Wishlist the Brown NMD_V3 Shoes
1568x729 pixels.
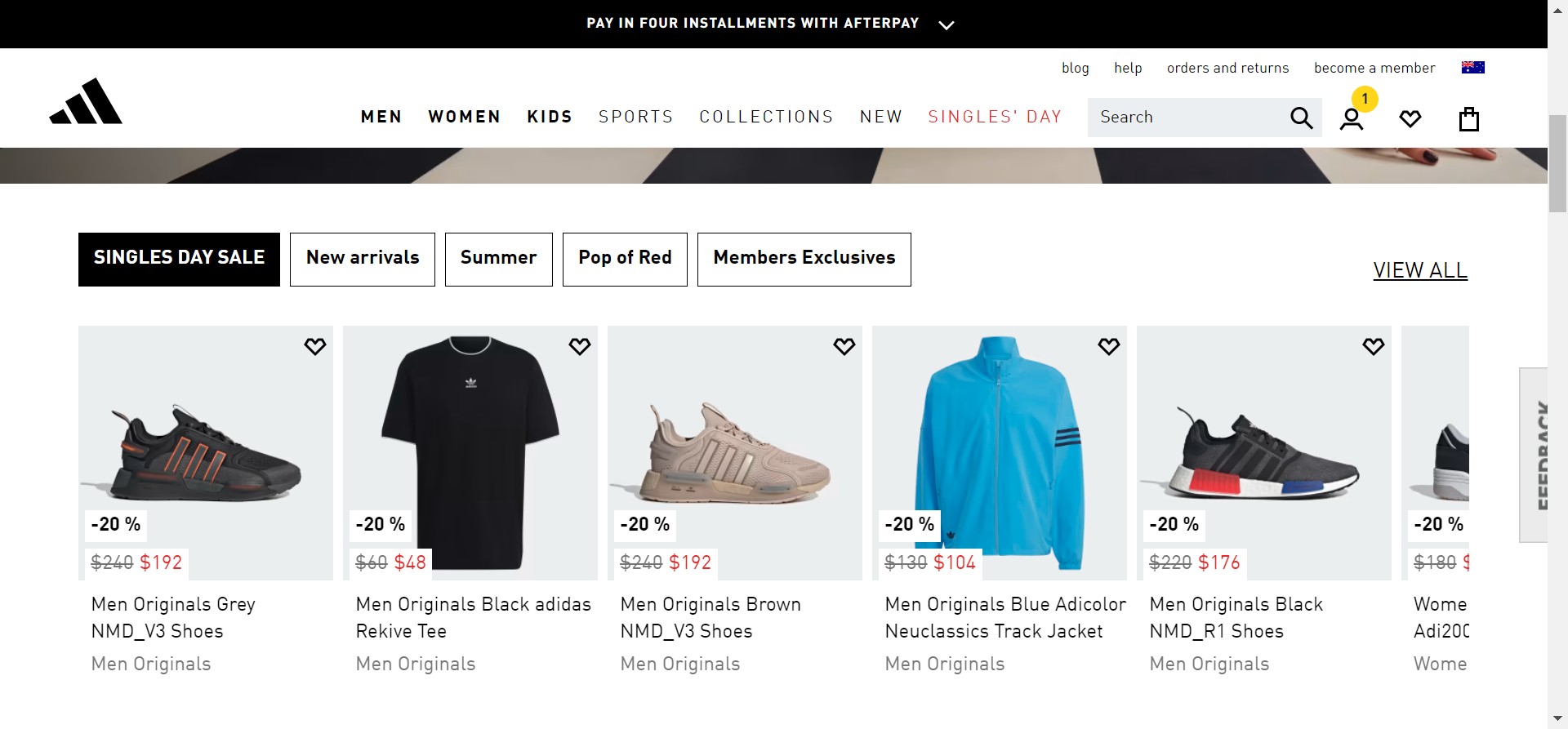click(844, 346)
